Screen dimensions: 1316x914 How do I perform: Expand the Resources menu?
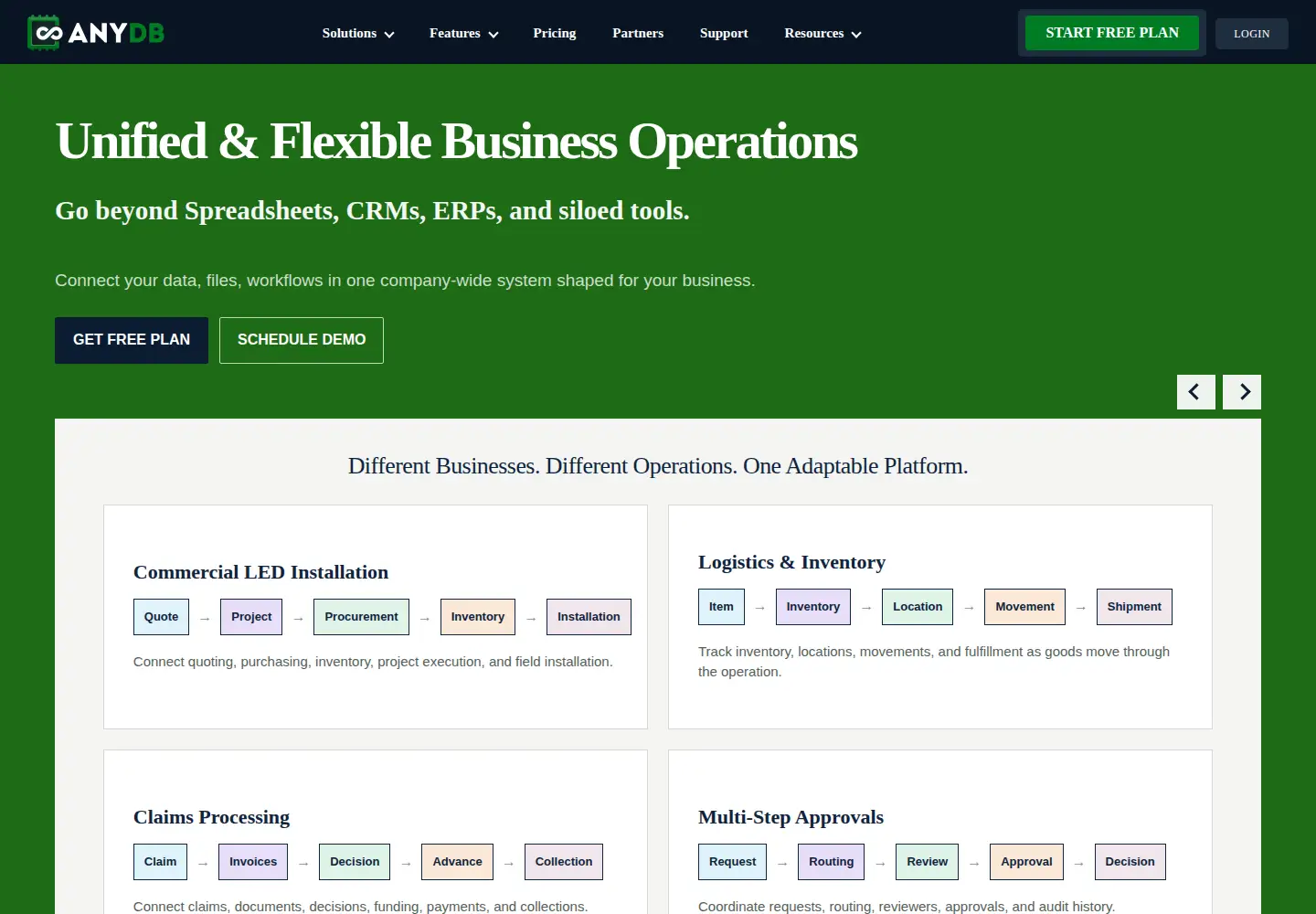(822, 33)
